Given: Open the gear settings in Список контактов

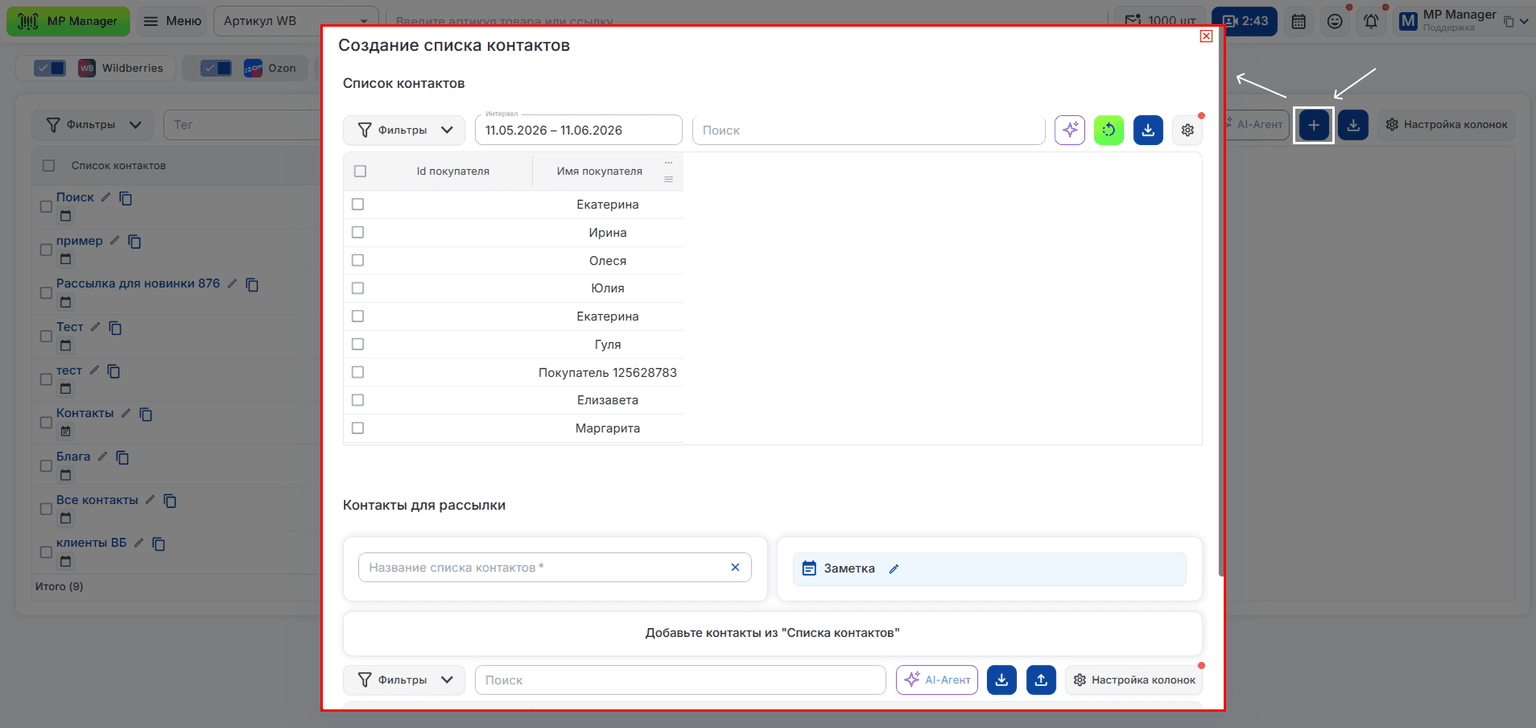Looking at the screenshot, I should point(1187,130).
